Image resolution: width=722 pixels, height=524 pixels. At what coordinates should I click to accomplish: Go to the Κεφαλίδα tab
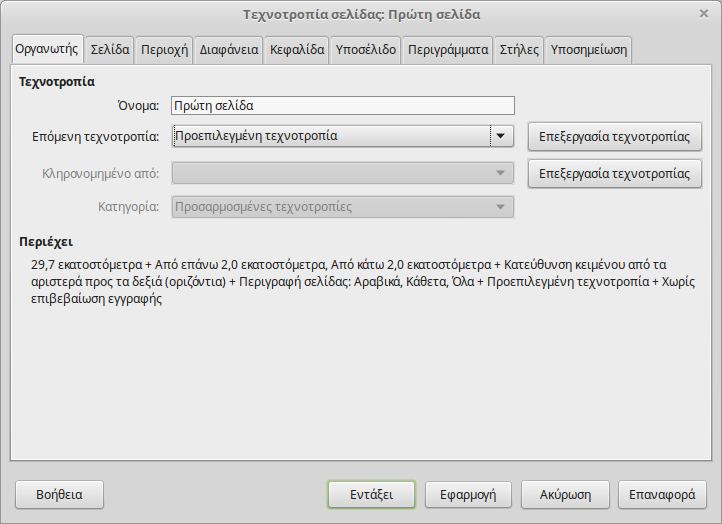pos(297,49)
